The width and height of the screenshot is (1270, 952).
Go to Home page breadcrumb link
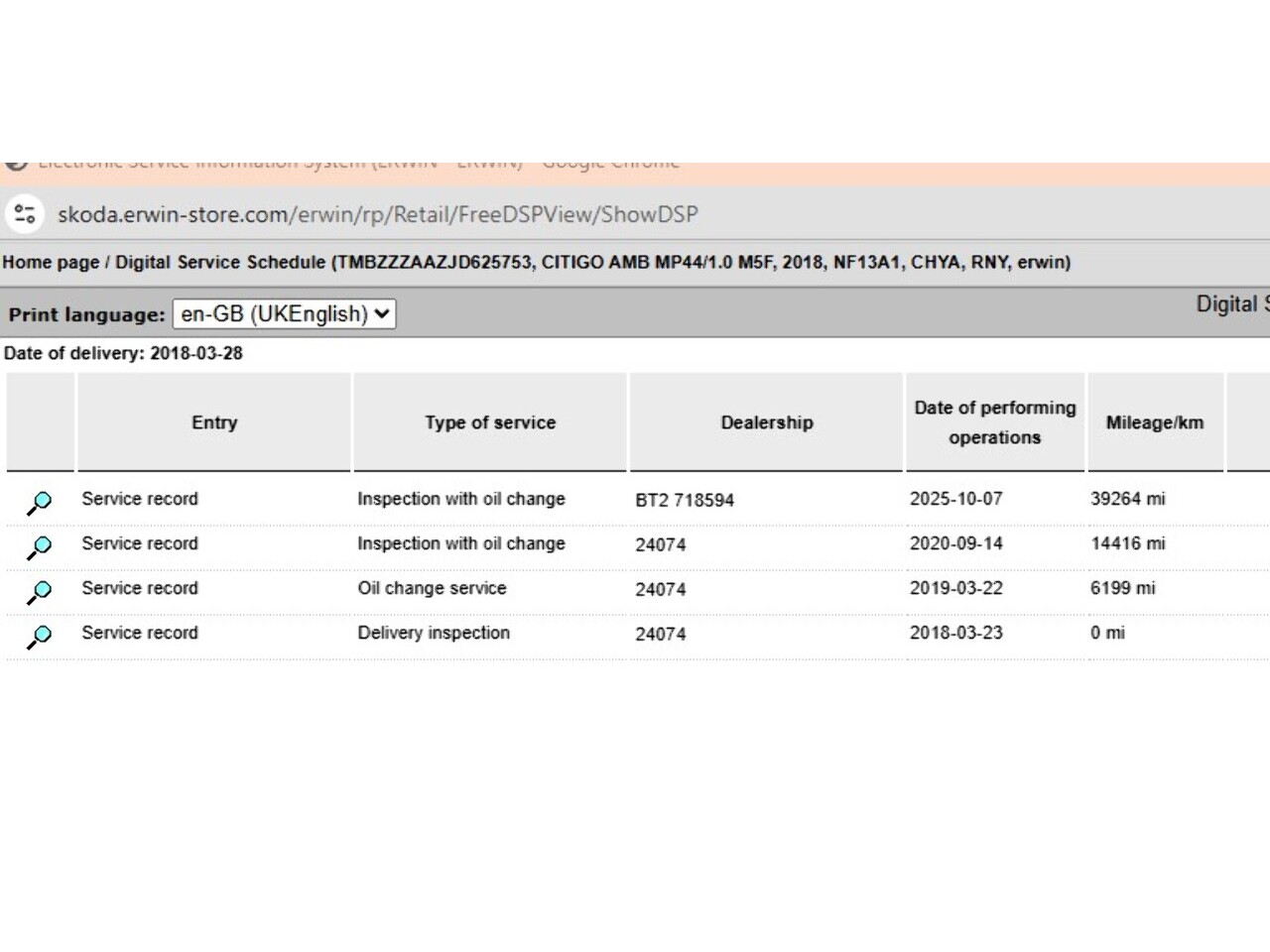pyautogui.click(x=51, y=263)
